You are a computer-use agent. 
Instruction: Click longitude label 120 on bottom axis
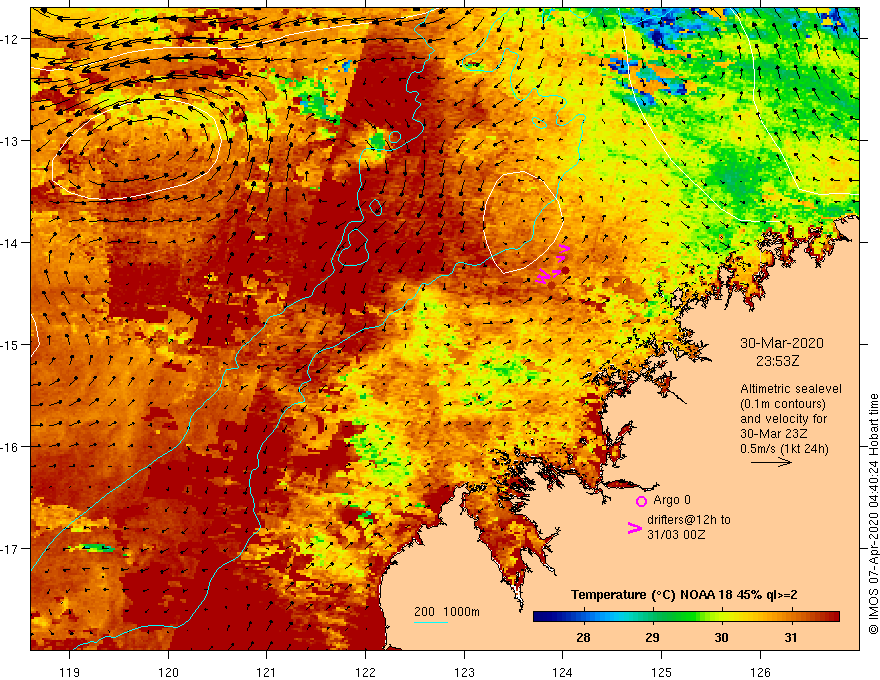168,672
